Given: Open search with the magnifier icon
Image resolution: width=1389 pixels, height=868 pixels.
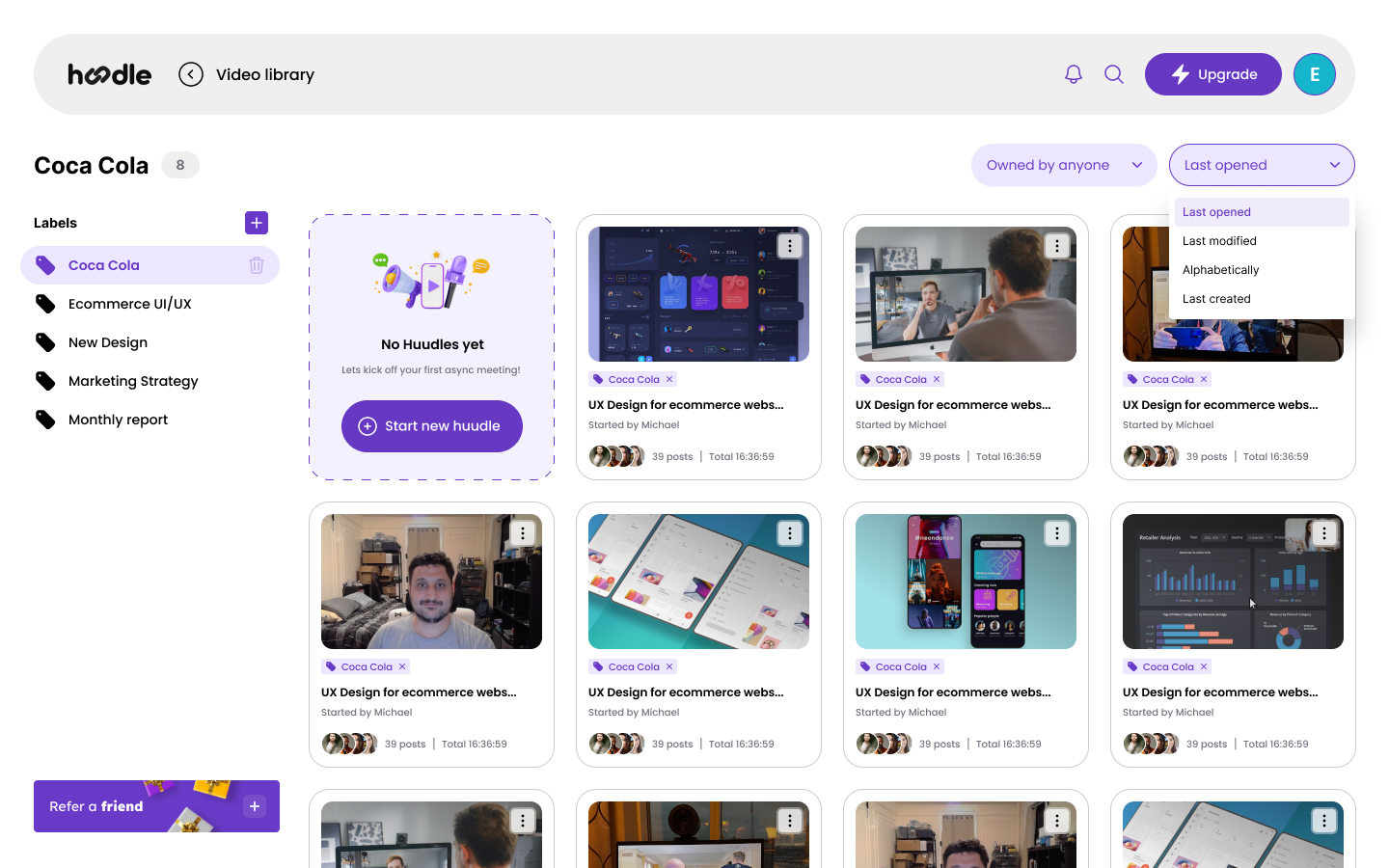Looking at the screenshot, I should pos(1114,74).
